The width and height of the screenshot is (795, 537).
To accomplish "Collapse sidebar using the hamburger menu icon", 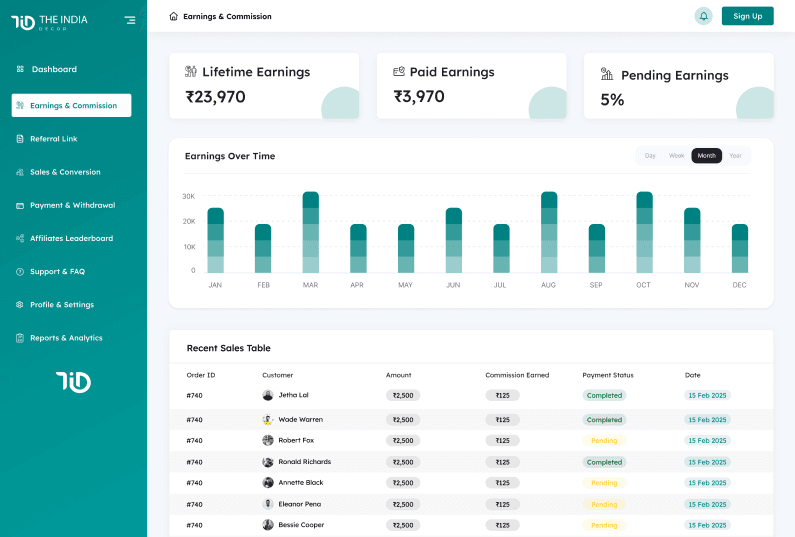I will (x=130, y=20).
